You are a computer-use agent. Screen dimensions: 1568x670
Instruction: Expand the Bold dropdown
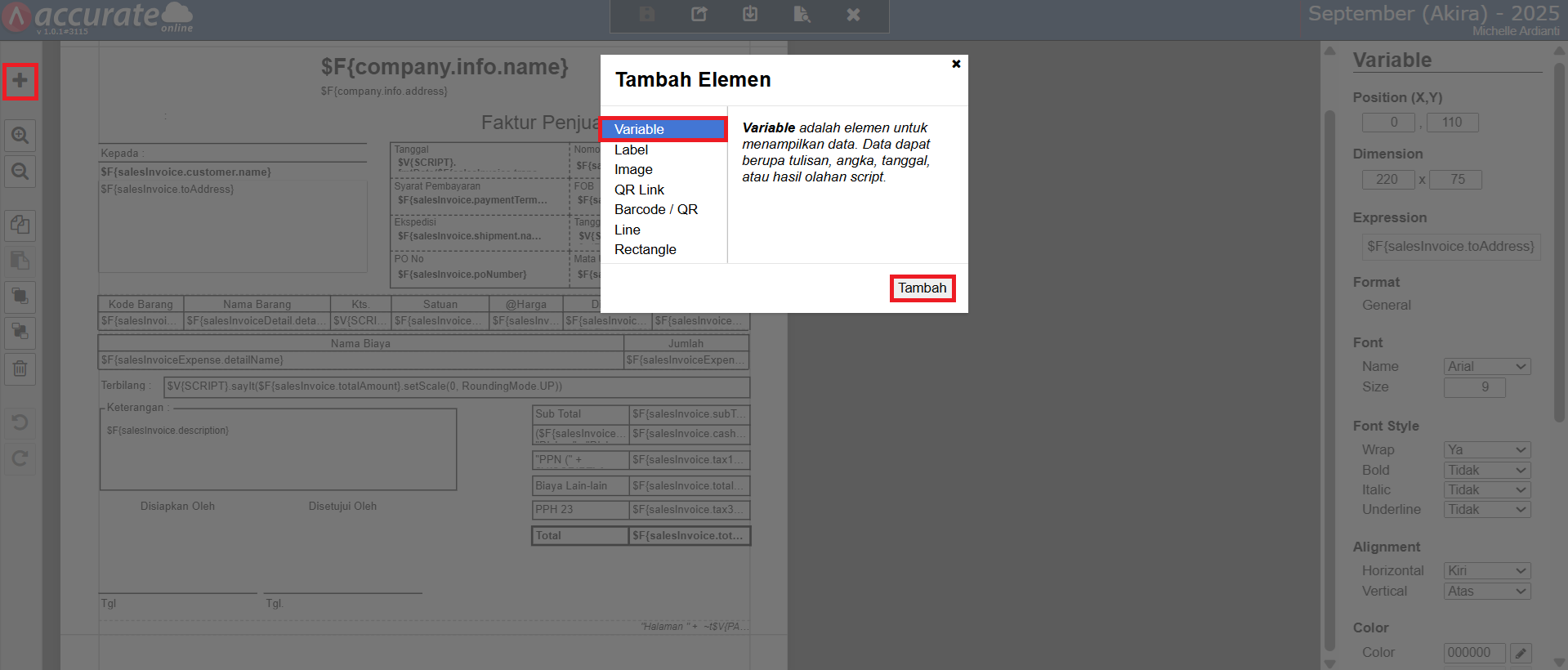coord(1486,471)
